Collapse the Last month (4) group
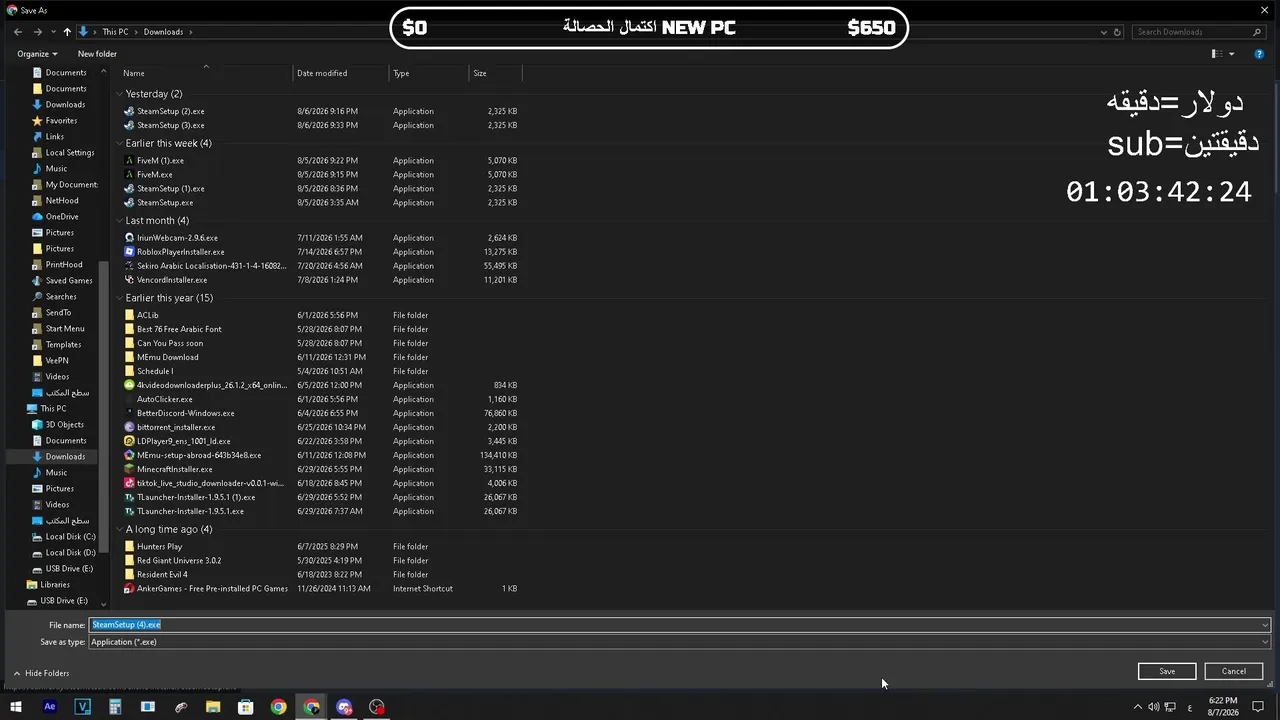Screen dimensions: 1280x720 (x=119, y=220)
